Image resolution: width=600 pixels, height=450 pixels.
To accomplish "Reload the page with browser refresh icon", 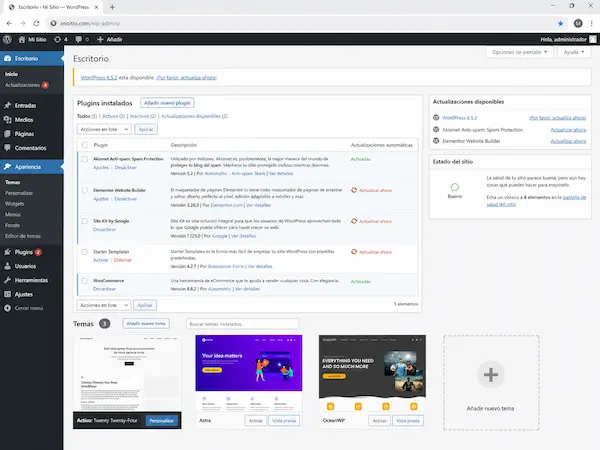I will click(x=36, y=23).
